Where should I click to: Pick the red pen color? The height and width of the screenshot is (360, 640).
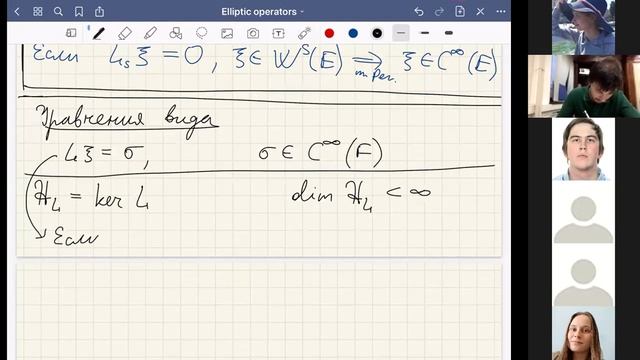[x=329, y=33]
